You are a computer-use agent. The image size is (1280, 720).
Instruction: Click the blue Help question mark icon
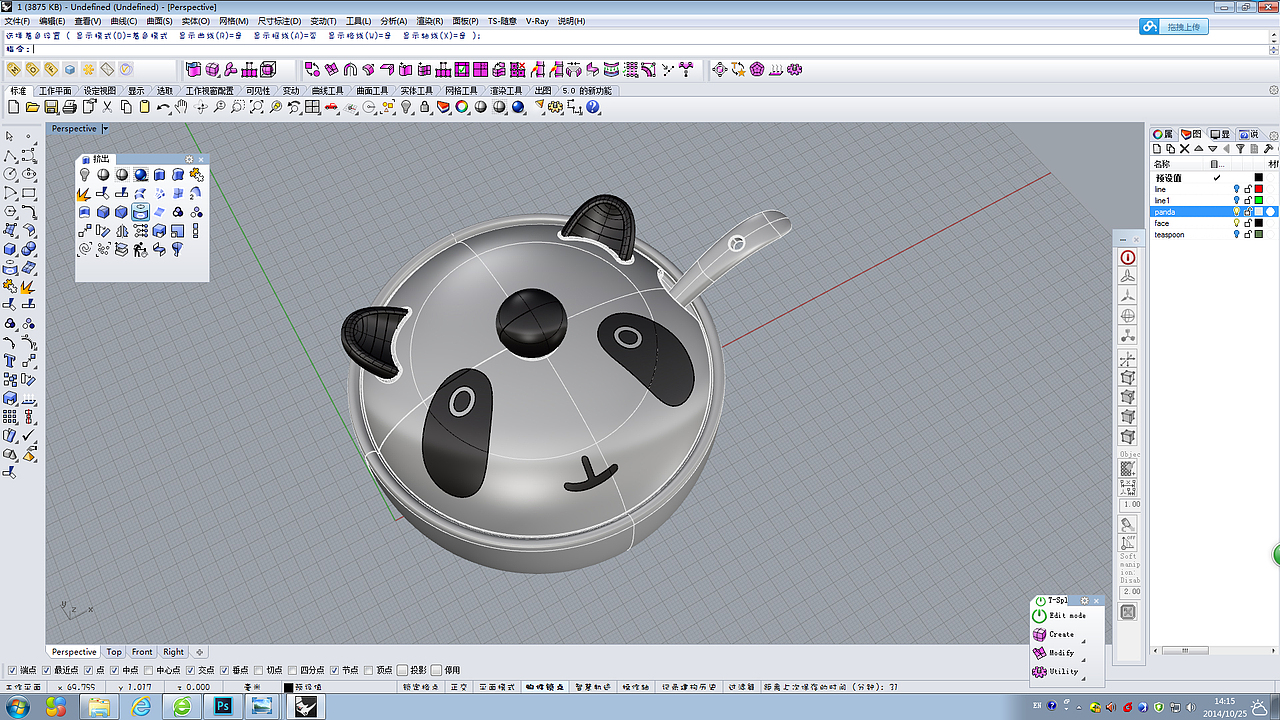593,107
